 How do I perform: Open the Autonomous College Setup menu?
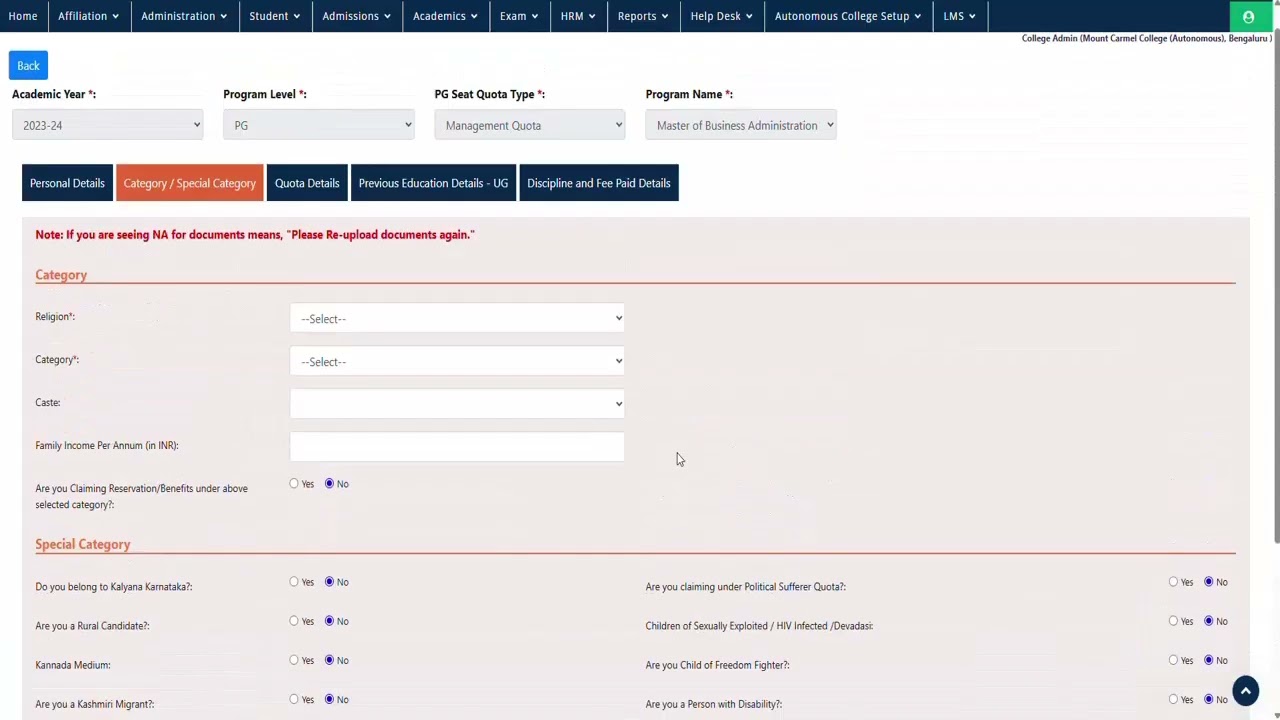point(848,16)
